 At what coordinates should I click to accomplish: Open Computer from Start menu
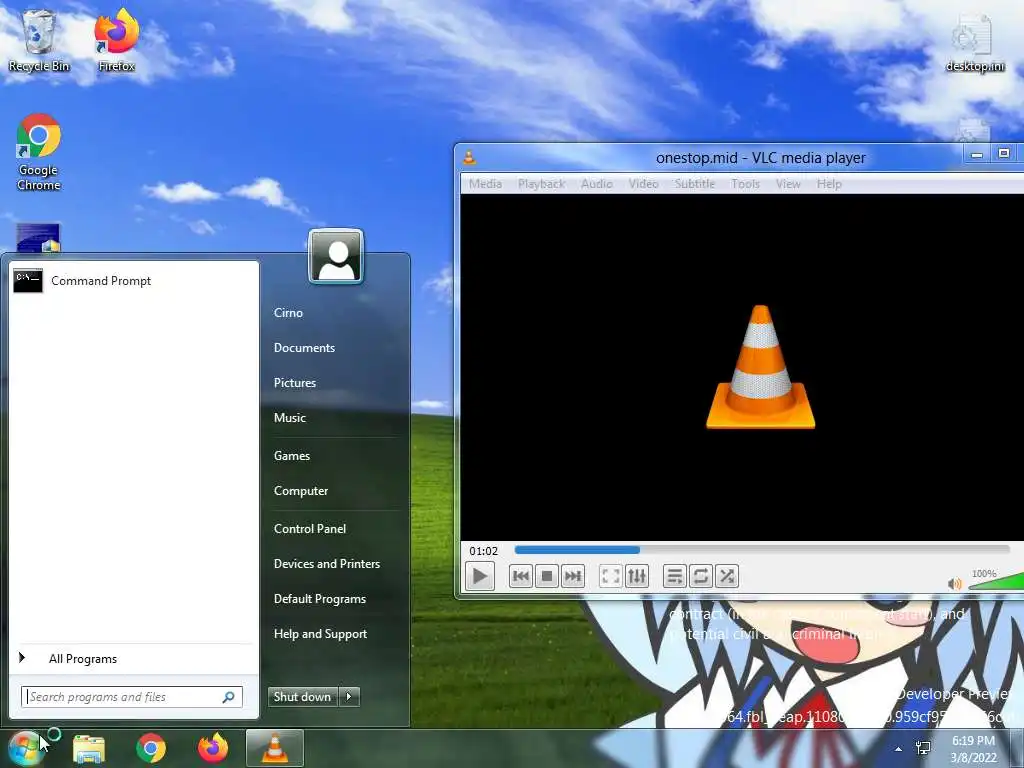tap(301, 491)
